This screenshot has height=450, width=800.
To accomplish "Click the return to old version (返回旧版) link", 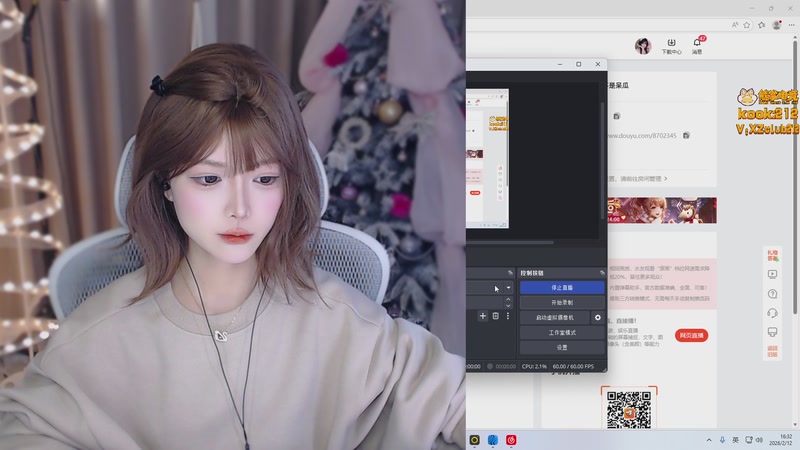I will coord(772,352).
